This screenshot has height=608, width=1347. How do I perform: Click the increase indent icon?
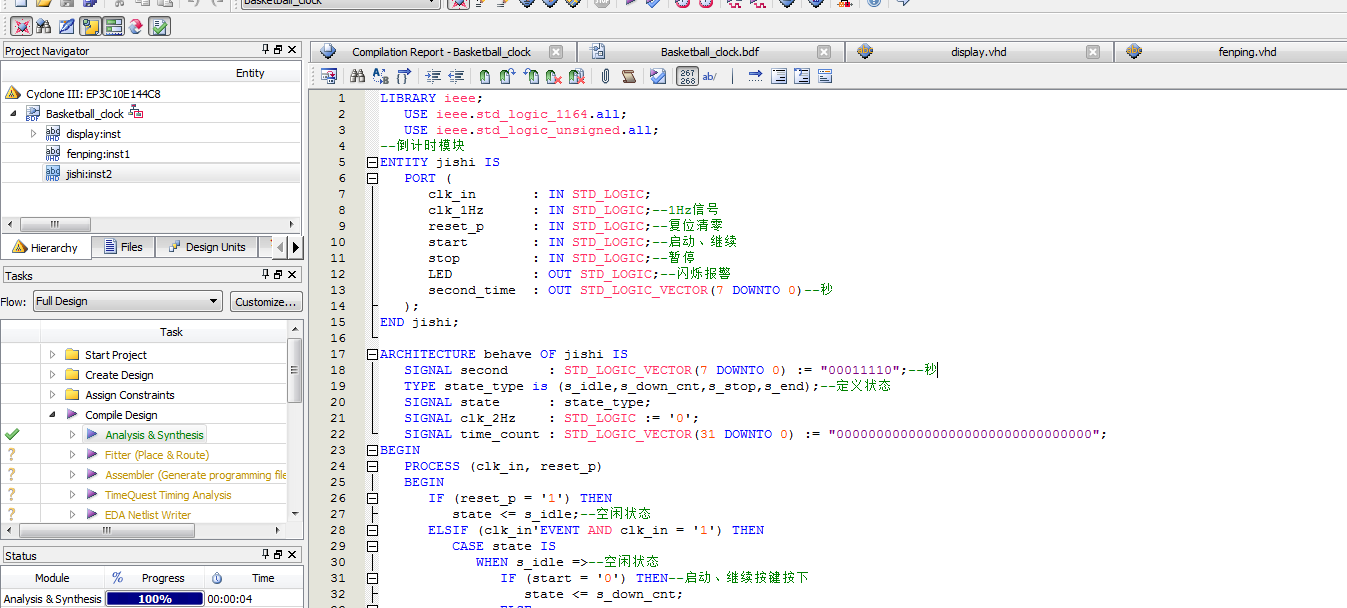pyautogui.click(x=433, y=76)
